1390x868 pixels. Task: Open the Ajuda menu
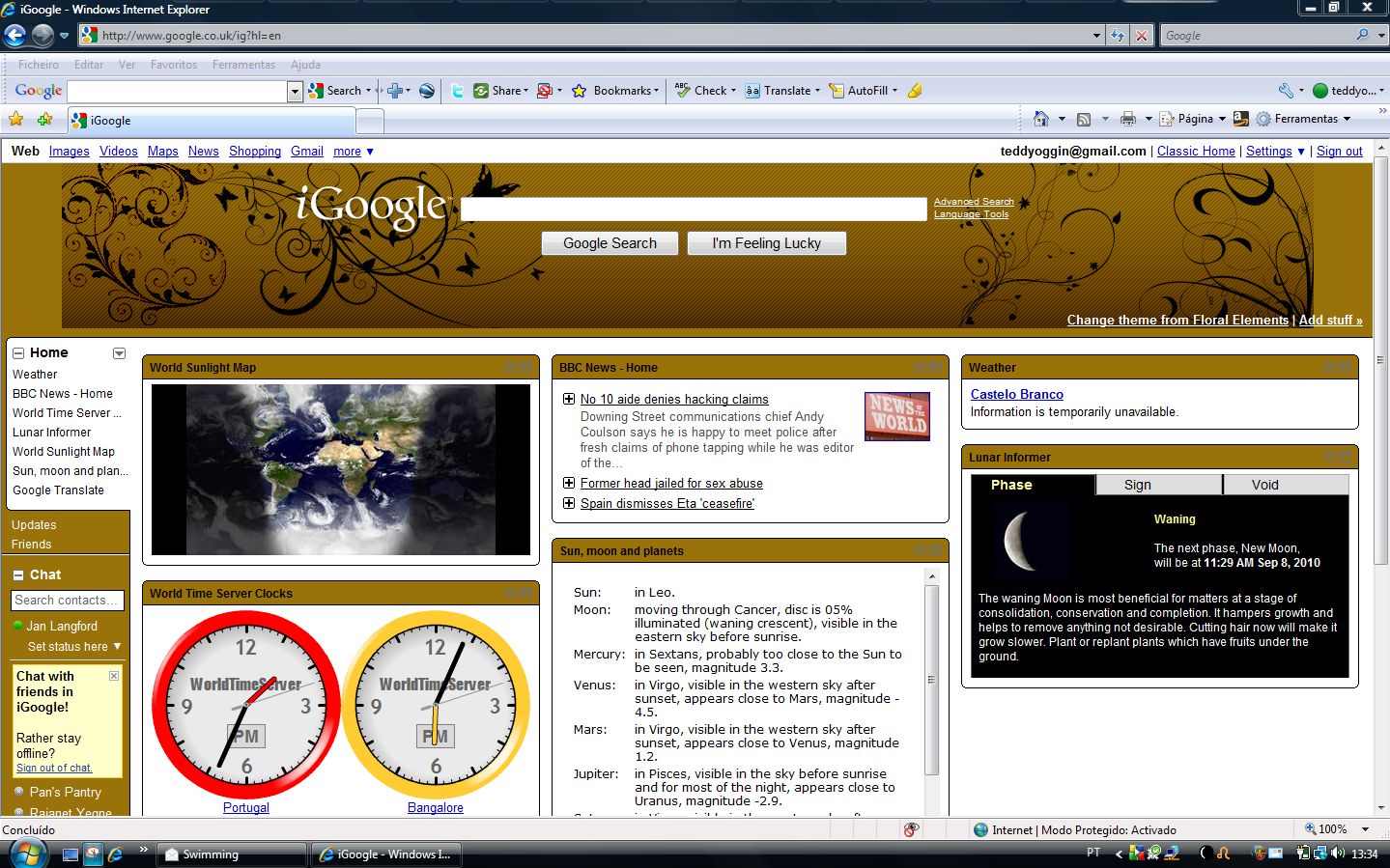point(305,65)
